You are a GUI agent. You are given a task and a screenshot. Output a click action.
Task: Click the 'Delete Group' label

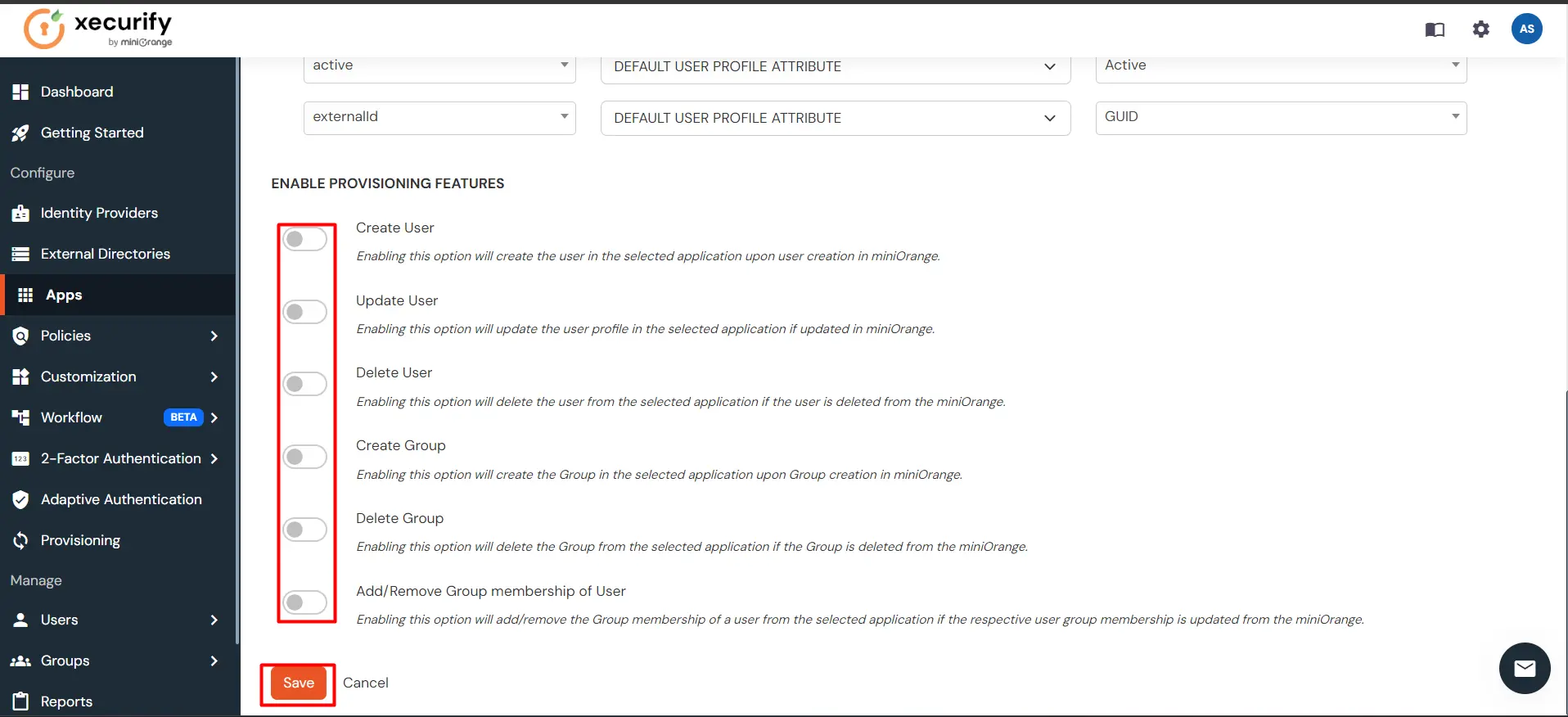400,518
